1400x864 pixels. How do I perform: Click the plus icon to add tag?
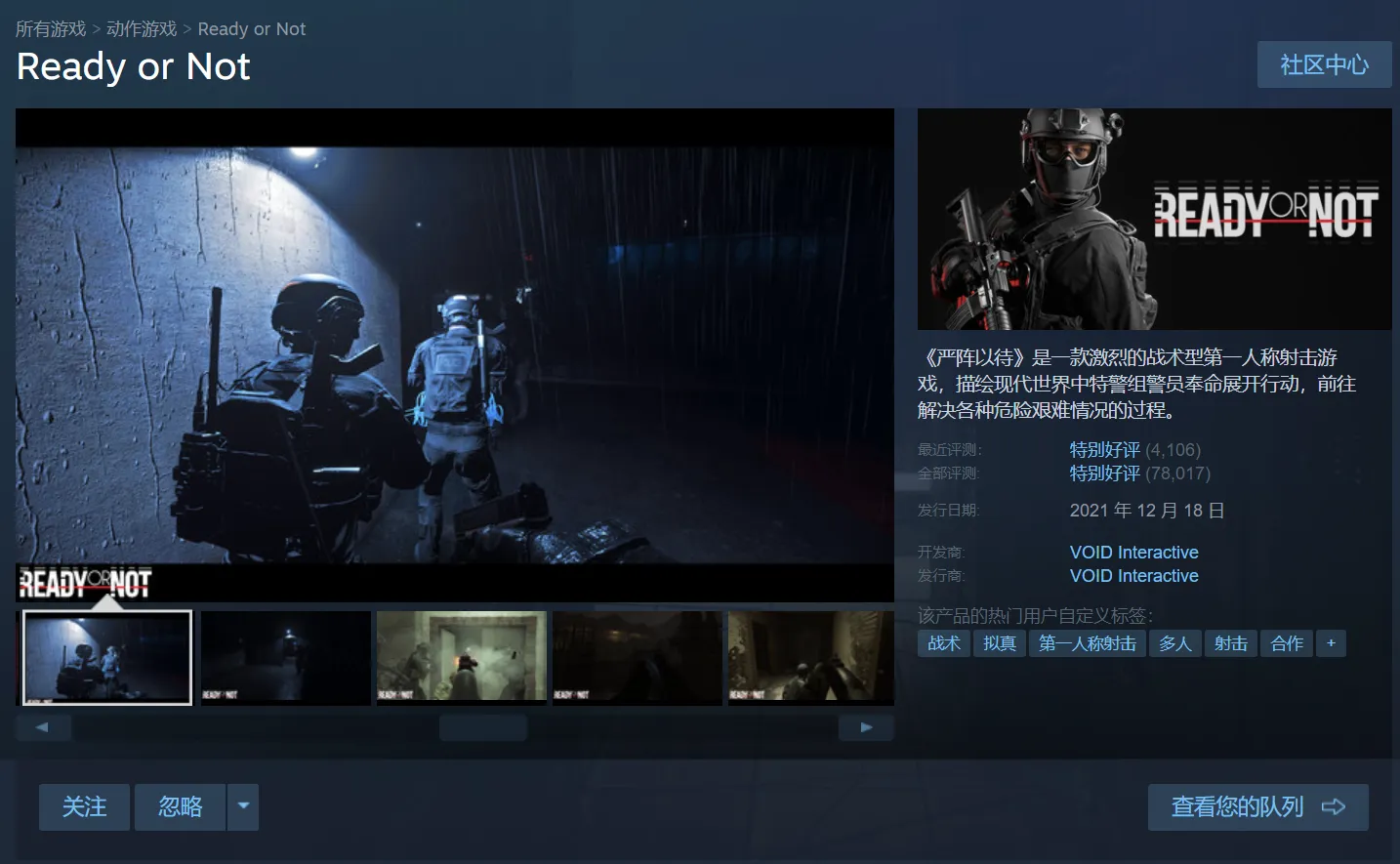pyautogui.click(x=1331, y=643)
